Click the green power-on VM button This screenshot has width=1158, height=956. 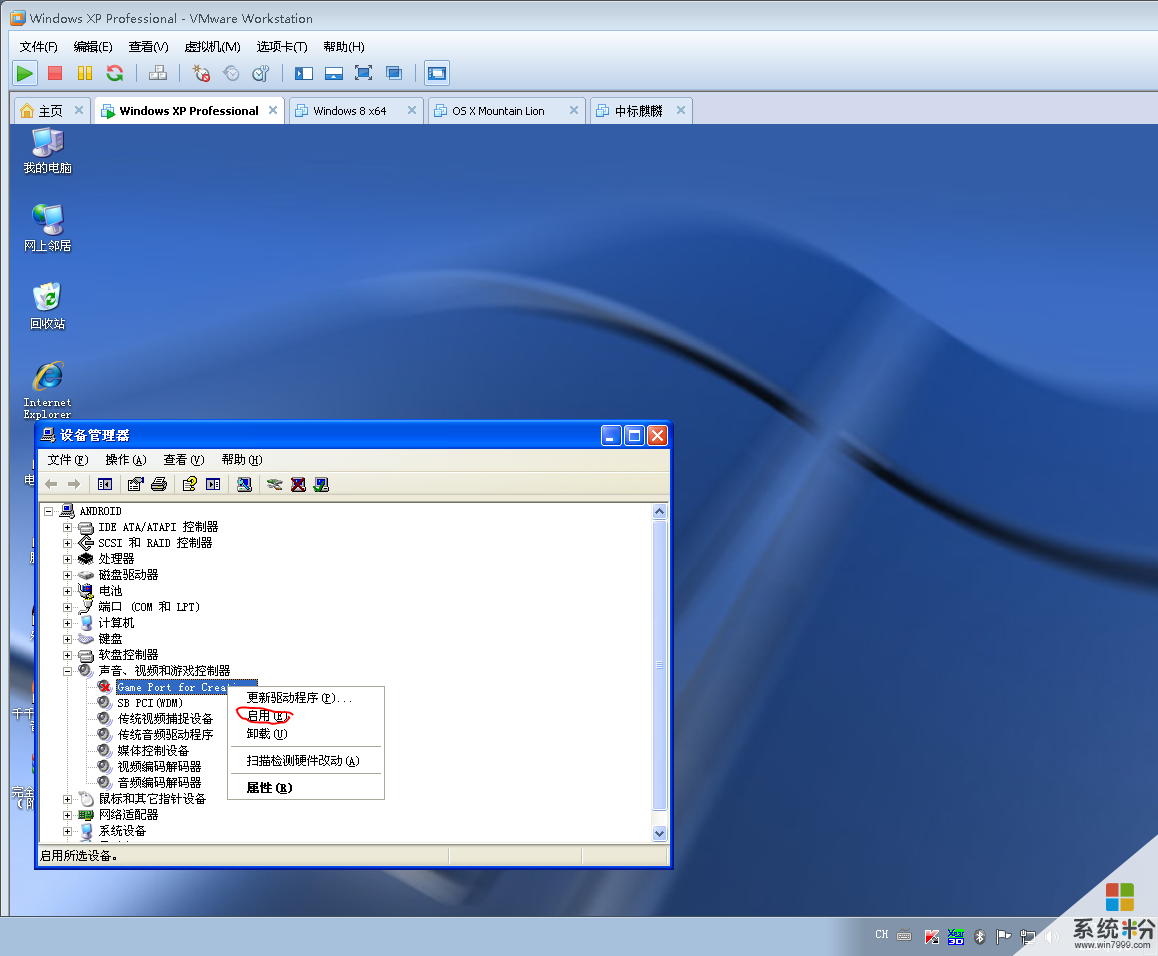pos(25,73)
